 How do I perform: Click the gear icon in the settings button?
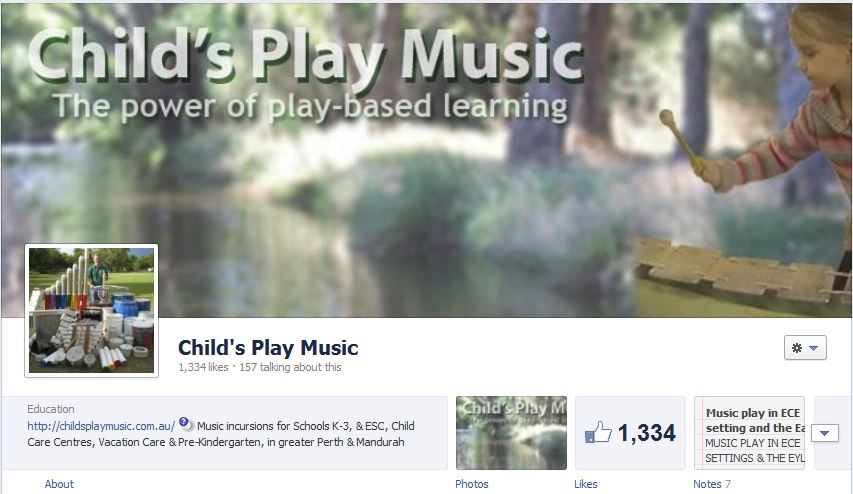click(x=797, y=348)
